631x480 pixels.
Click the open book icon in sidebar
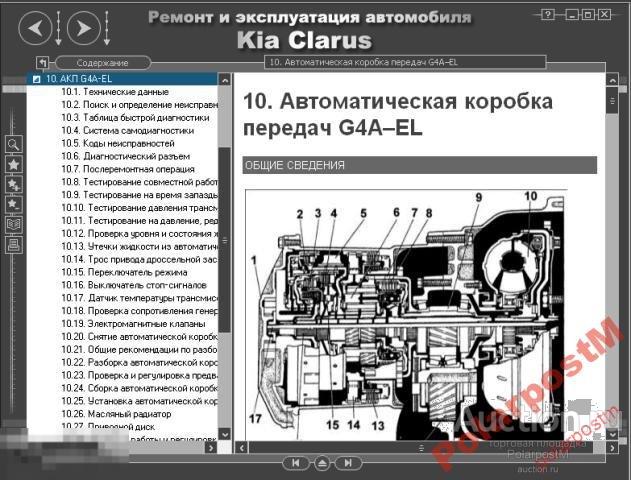tap(14, 224)
